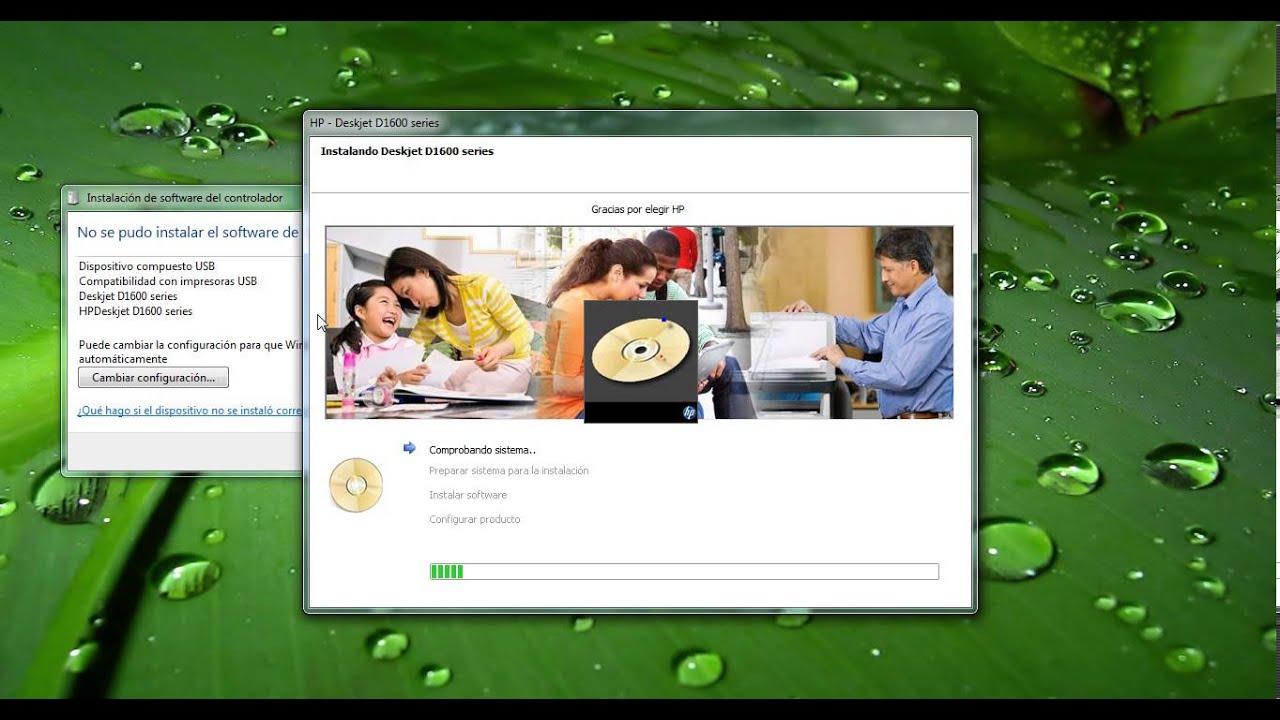
Task: Select the 'Instalar software' step text
Action: [468, 495]
